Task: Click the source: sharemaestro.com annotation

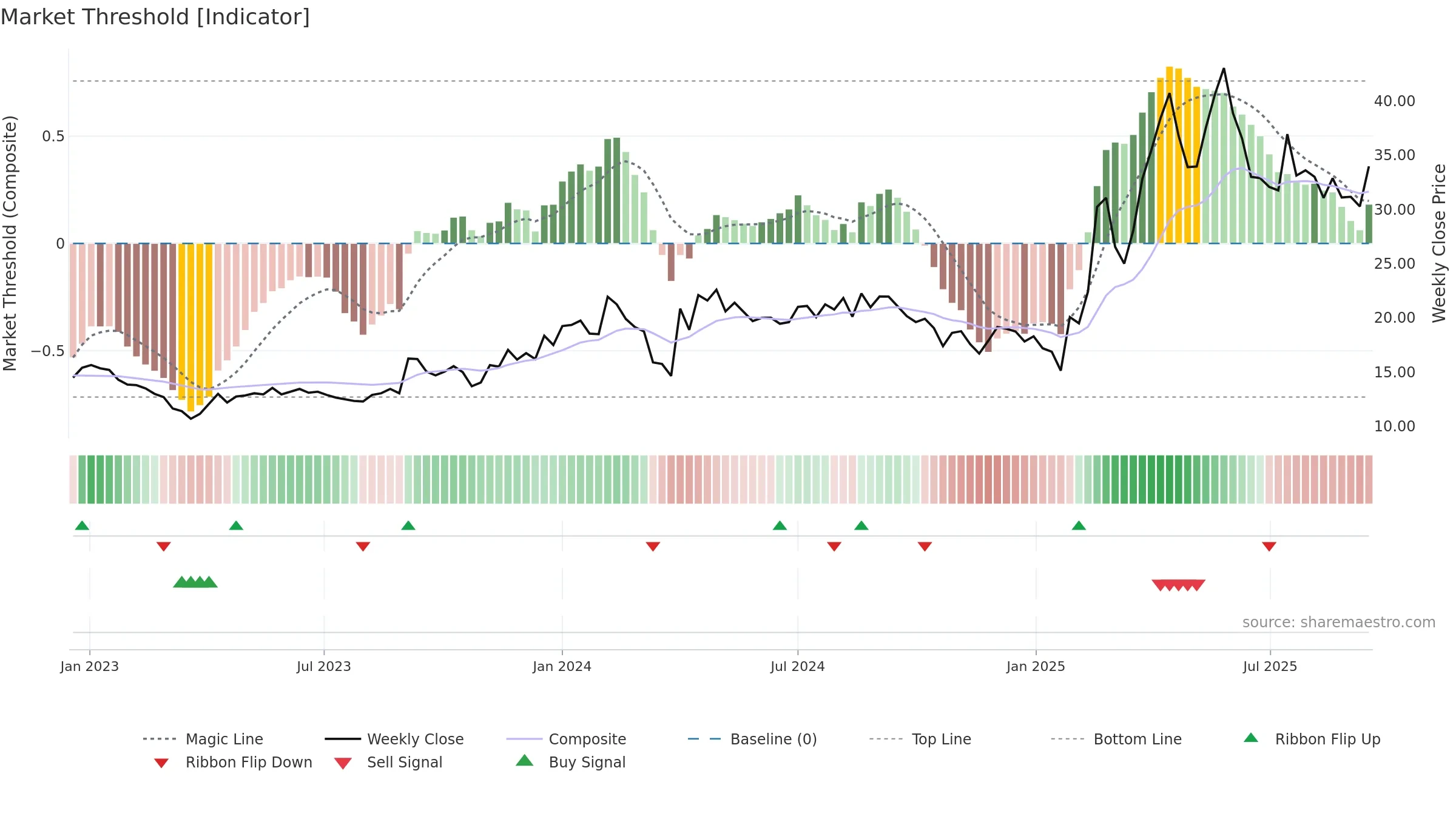Action: [x=1339, y=622]
